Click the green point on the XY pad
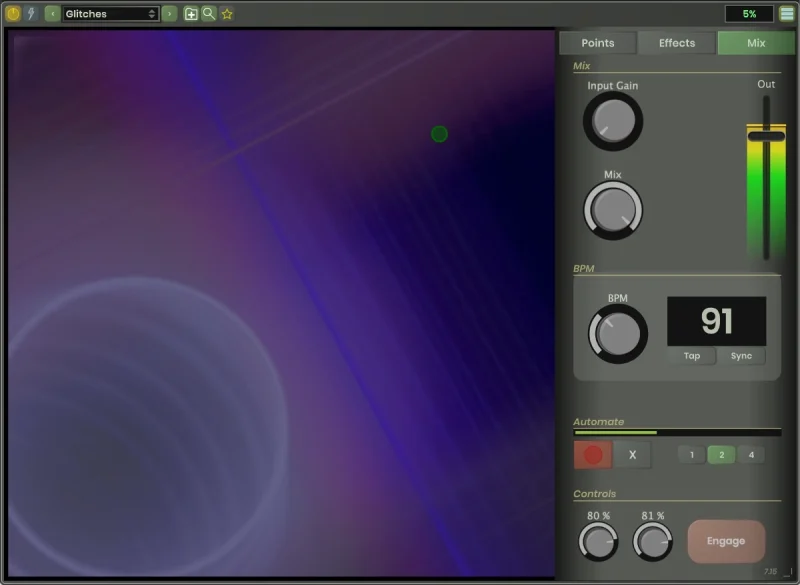The height and width of the screenshot is (585, 800). pos(439,134)
